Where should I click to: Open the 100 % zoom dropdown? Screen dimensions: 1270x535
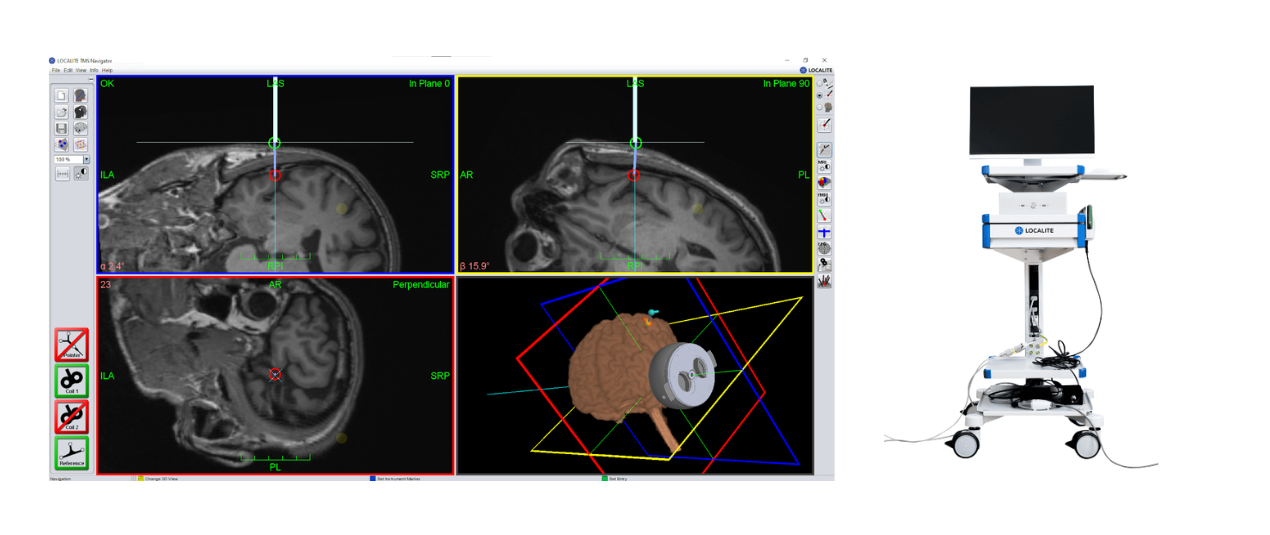[86, 159]
